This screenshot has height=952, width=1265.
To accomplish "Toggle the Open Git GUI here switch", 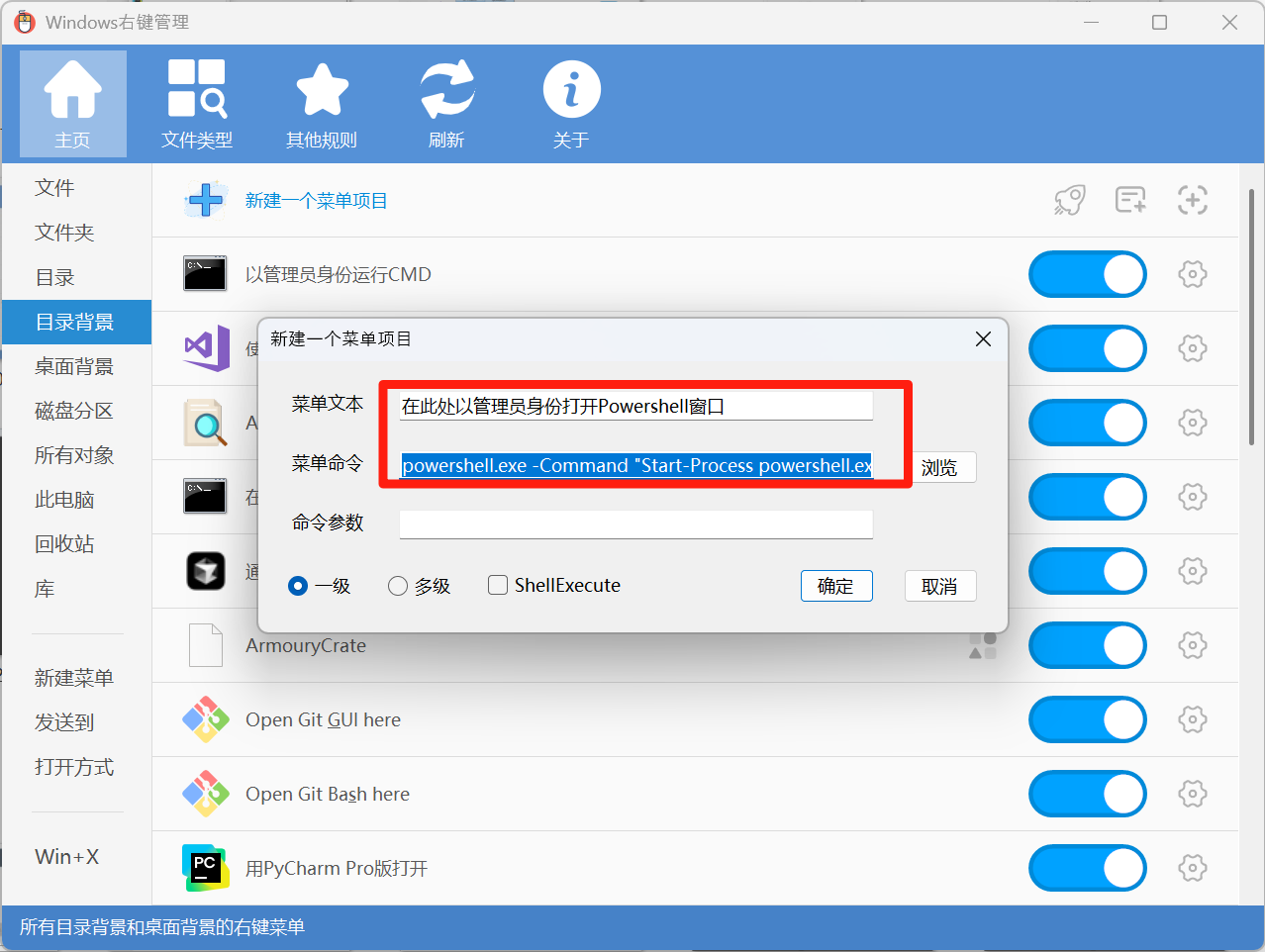I will point(1088,719).
